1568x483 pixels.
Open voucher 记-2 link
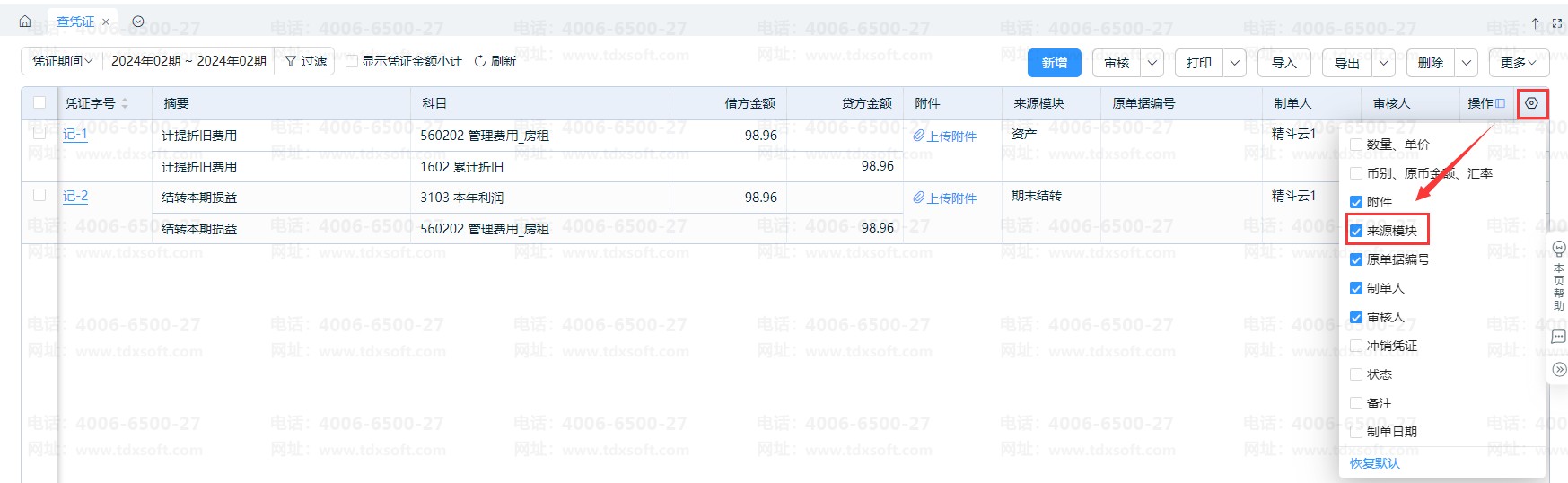[x=75, y=196]
